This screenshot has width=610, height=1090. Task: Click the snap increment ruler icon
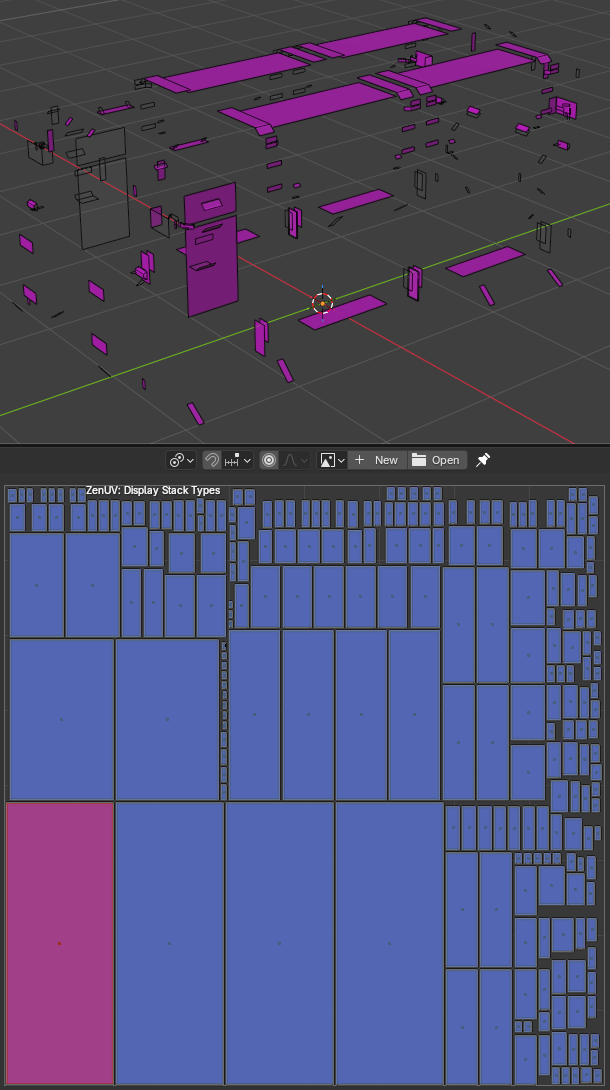231,460
